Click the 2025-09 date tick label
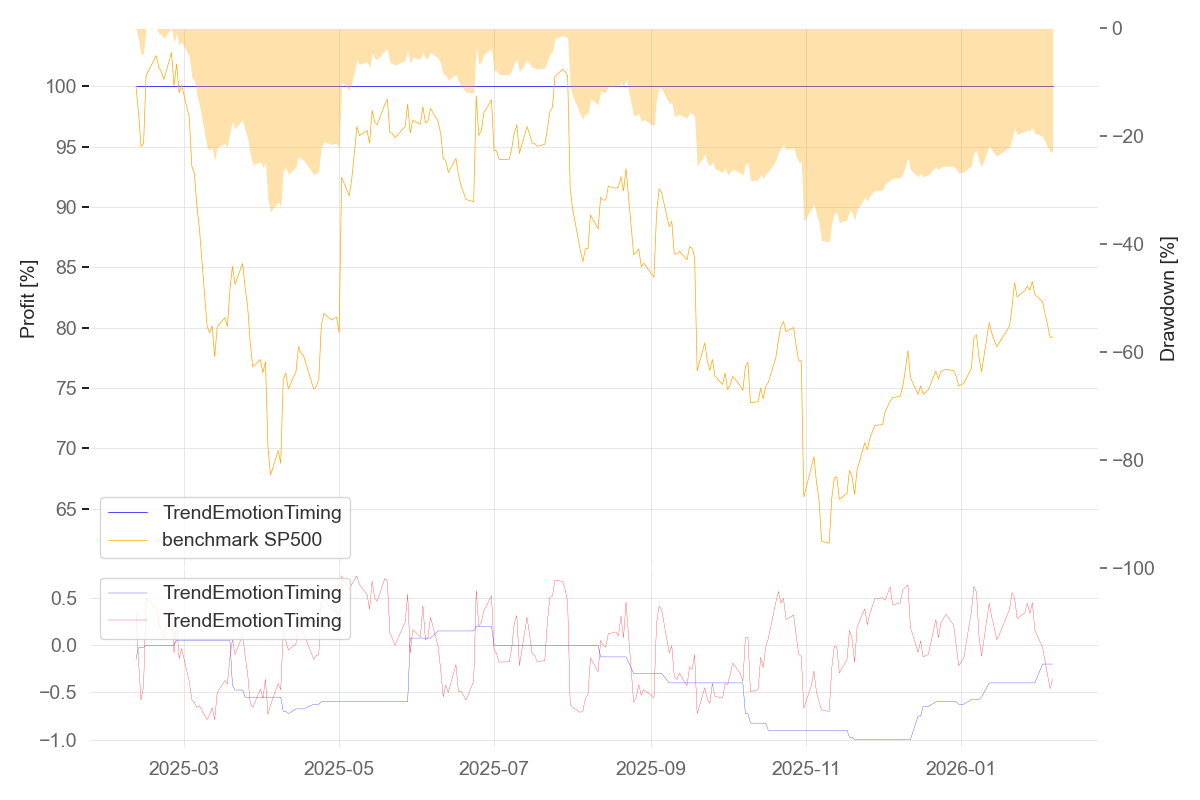The height and width of the screenshot is (800, 1200). (x=651, y=768)
